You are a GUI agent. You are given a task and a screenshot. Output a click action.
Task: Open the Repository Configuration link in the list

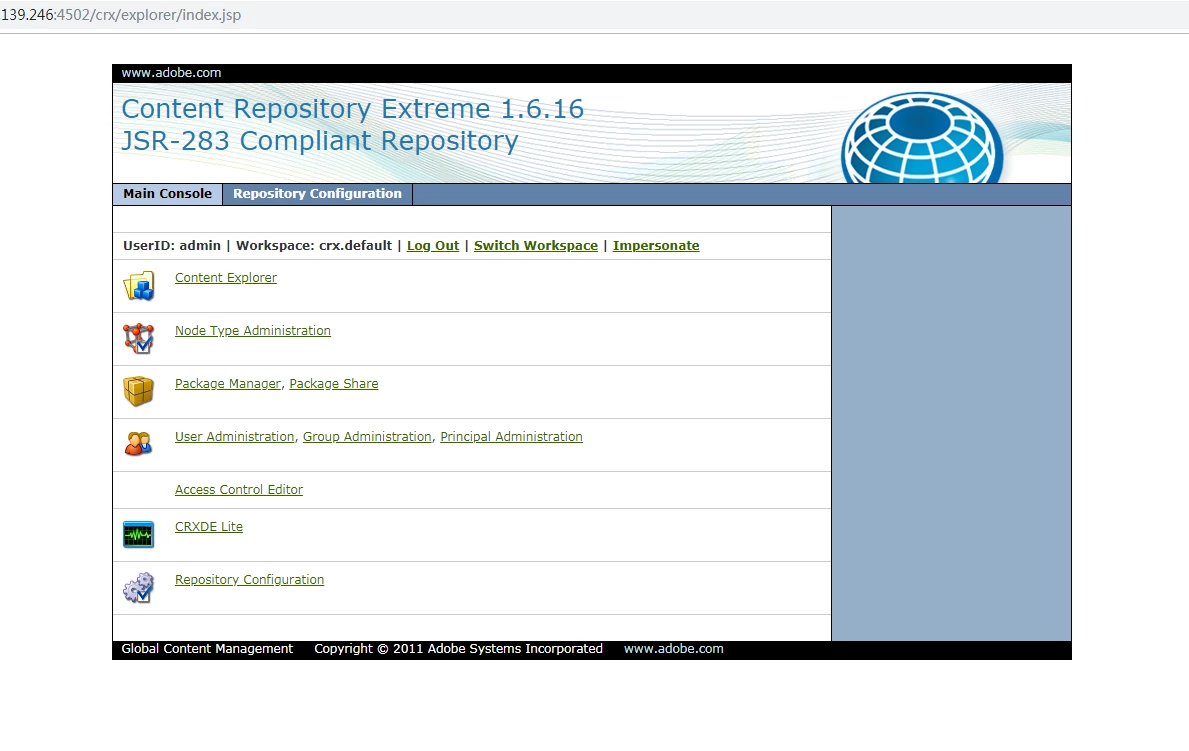tap(249, 580)
